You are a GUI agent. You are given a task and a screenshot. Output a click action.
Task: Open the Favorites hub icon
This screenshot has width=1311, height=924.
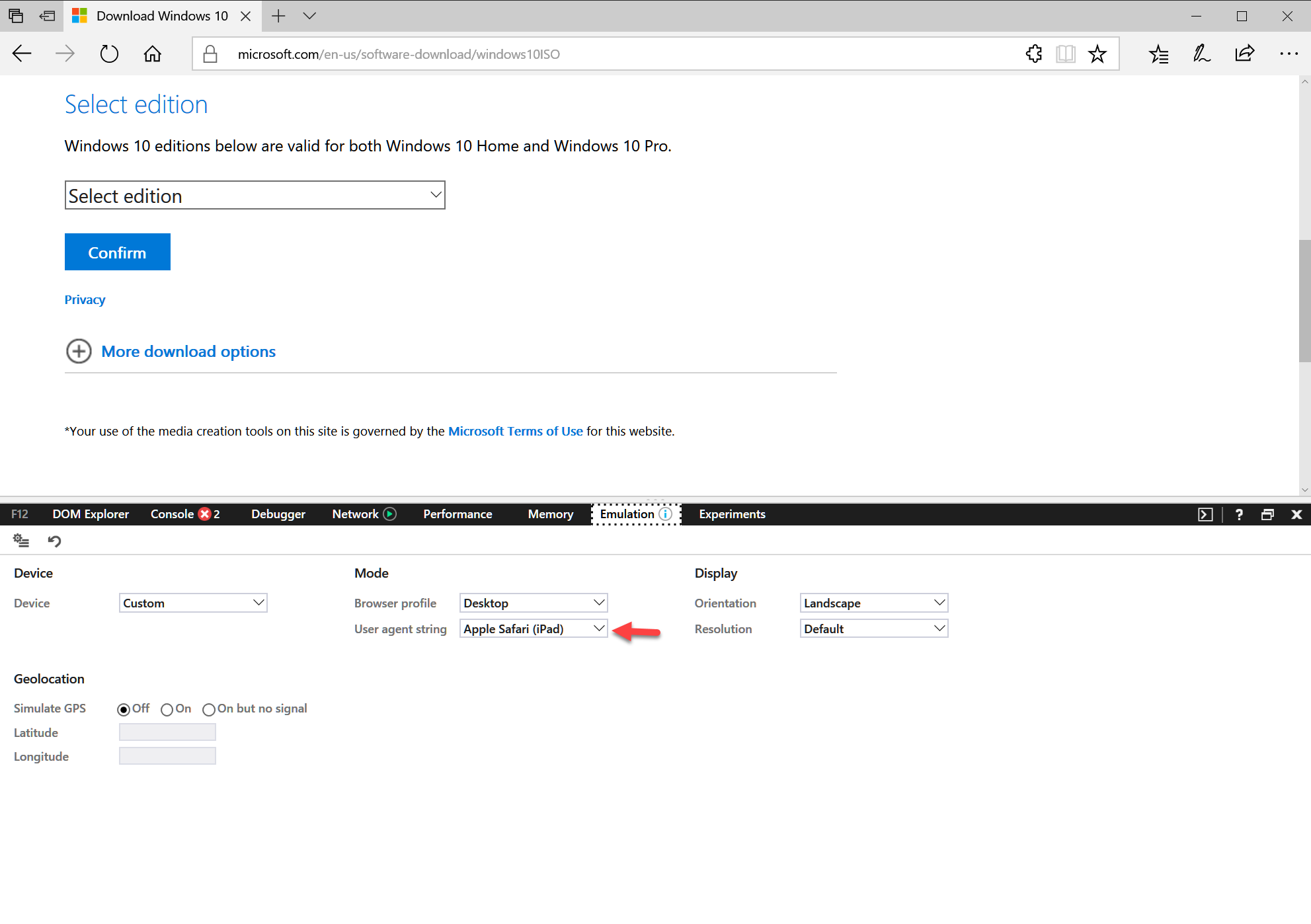coord(1159,54)
